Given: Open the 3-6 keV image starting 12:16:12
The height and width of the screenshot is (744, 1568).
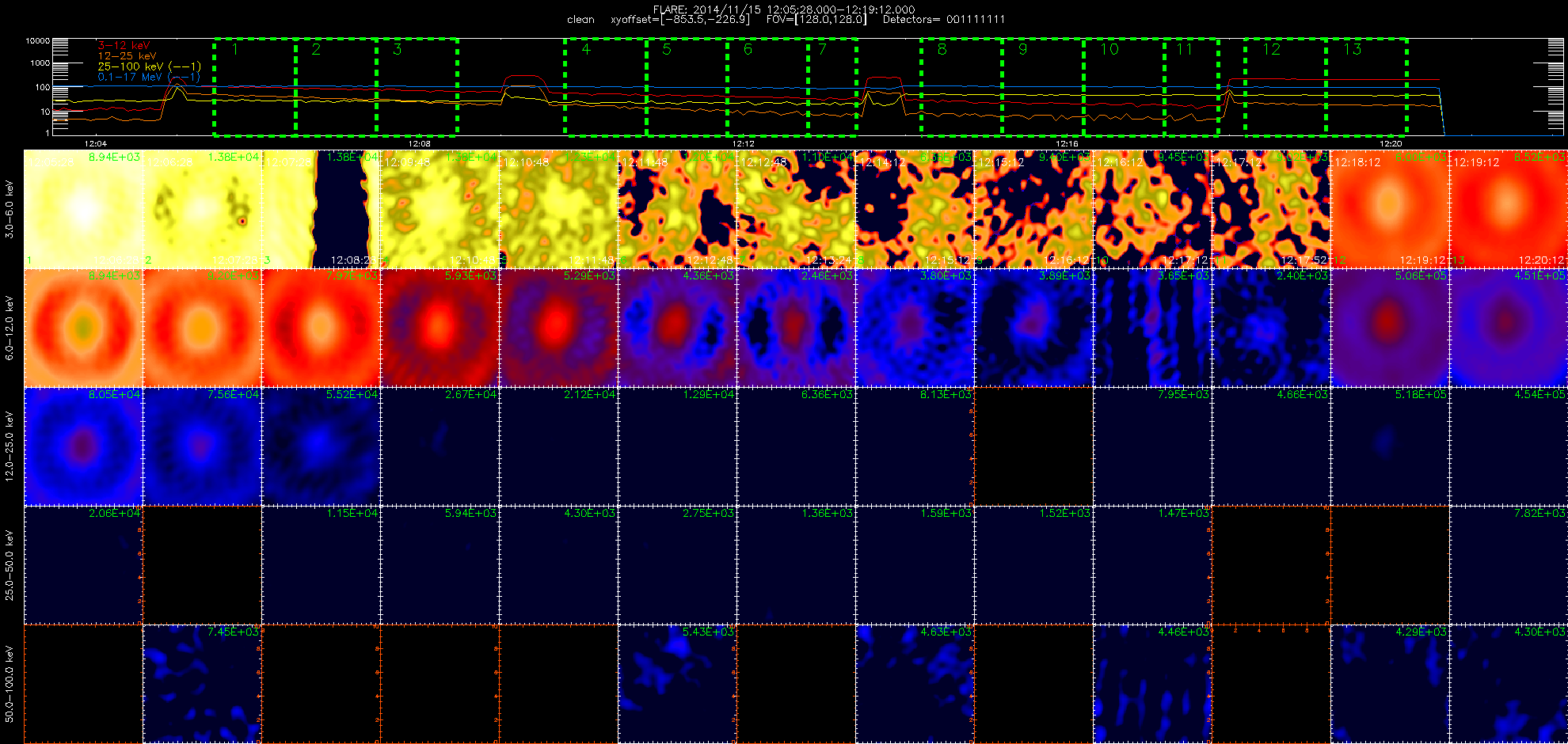Looking at the screenshot, I should pos(1152,209).
